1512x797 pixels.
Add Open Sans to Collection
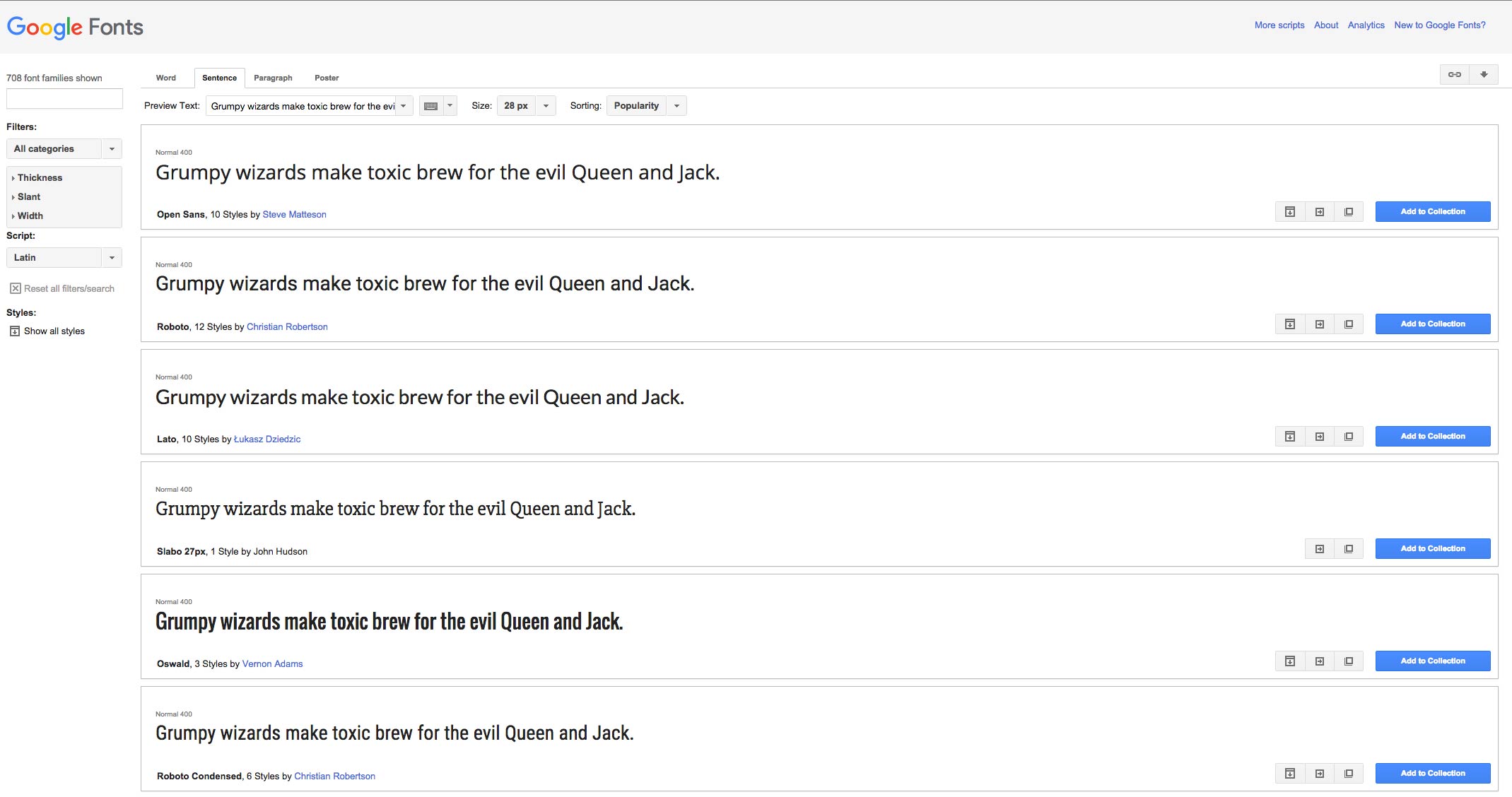1433,212
